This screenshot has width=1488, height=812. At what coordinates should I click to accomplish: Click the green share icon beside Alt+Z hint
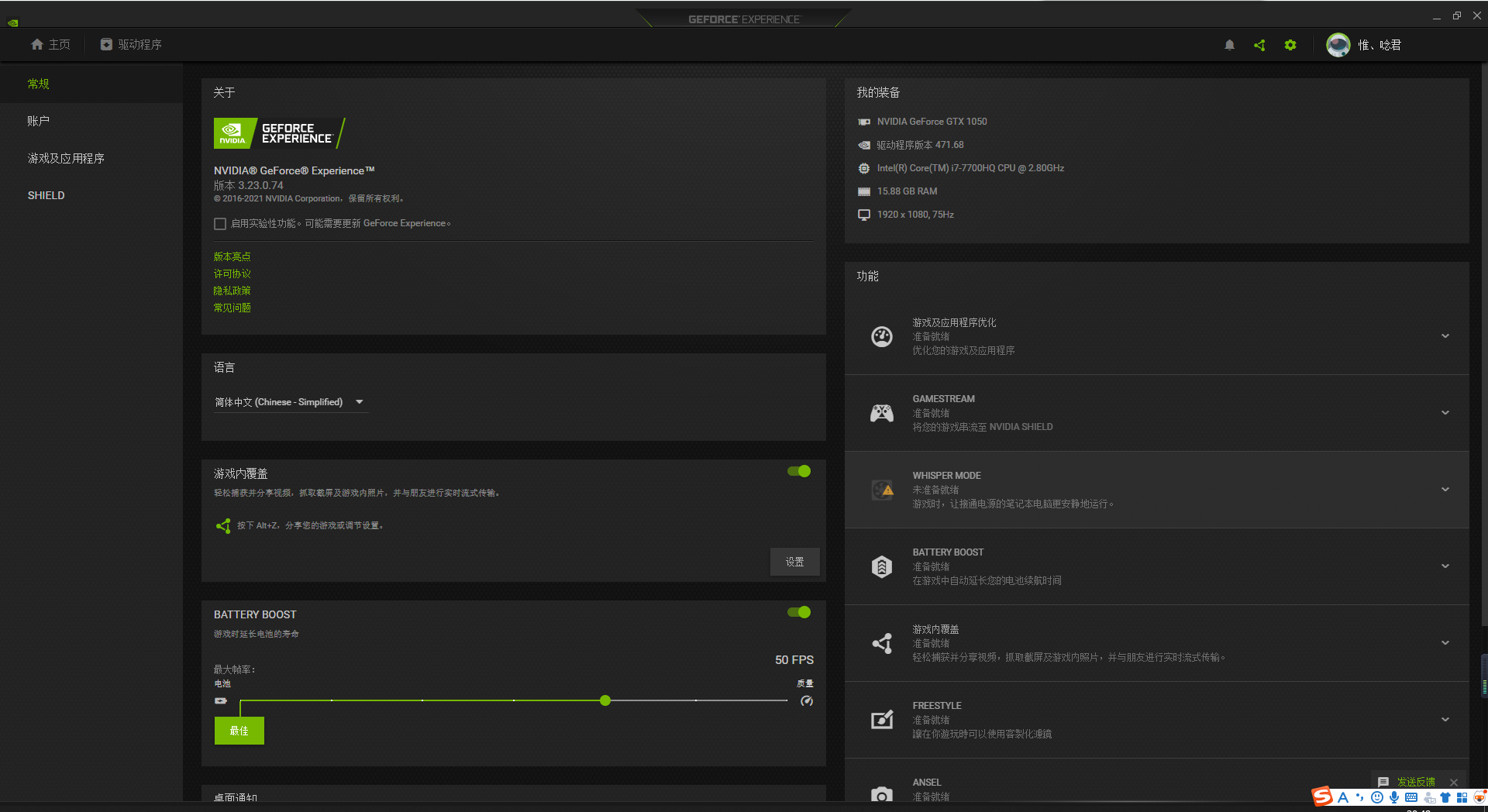[223, 526]
